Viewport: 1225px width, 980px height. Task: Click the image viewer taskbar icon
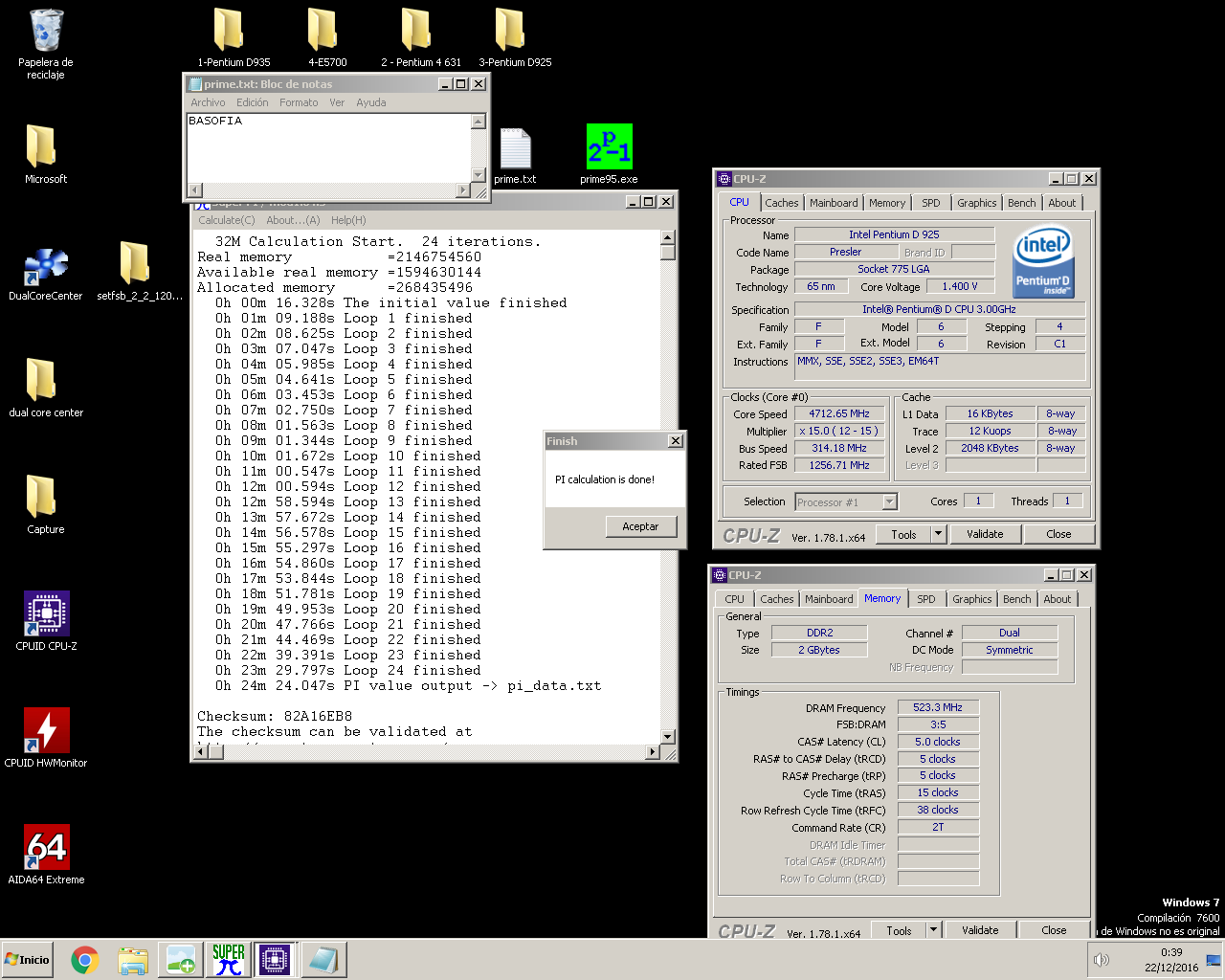(x=181, y=960)
